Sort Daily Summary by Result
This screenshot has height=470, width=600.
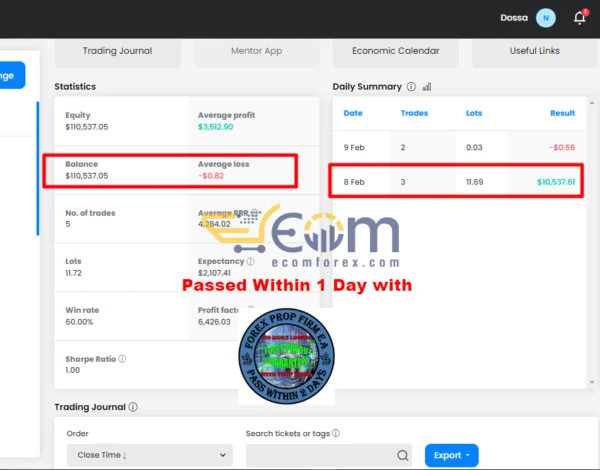tap(562, 113)
